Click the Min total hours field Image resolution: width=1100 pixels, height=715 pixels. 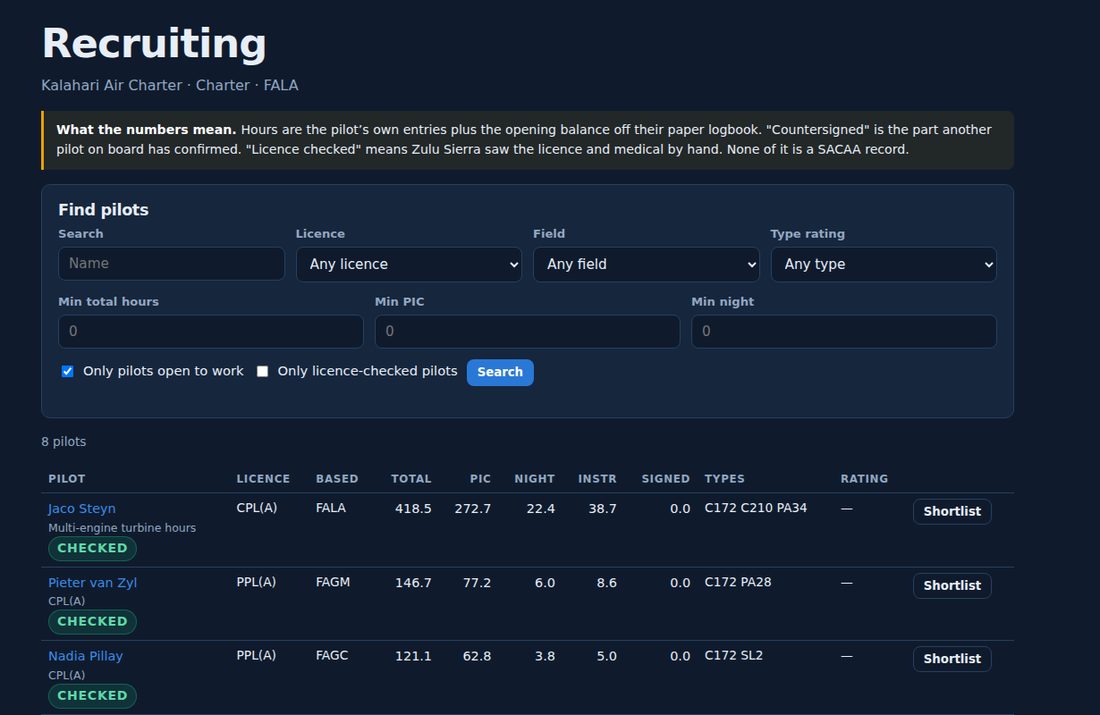[210, 331]
